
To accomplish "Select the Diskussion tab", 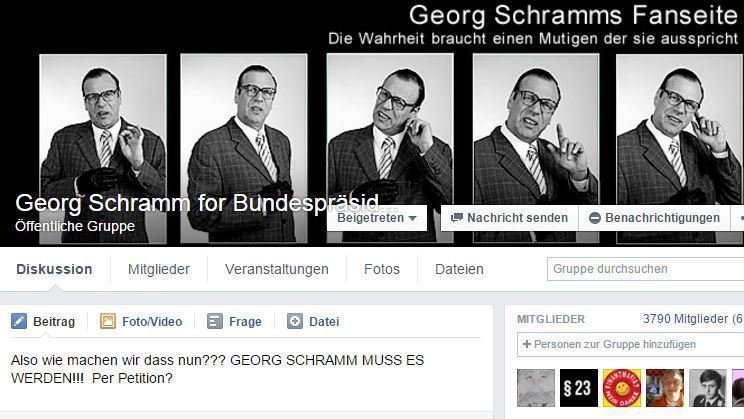I will (x=55, y=269).
